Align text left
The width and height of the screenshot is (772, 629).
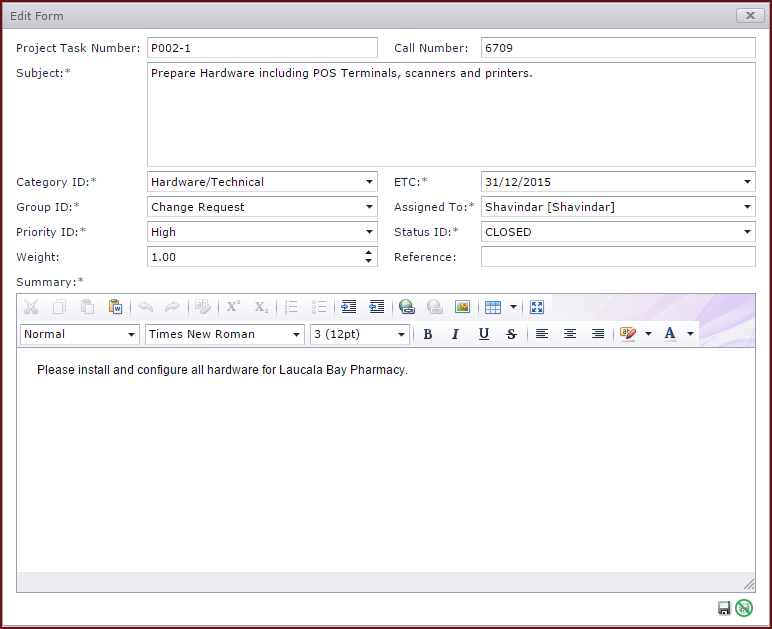pyautogui.click(x=542, y=334)
